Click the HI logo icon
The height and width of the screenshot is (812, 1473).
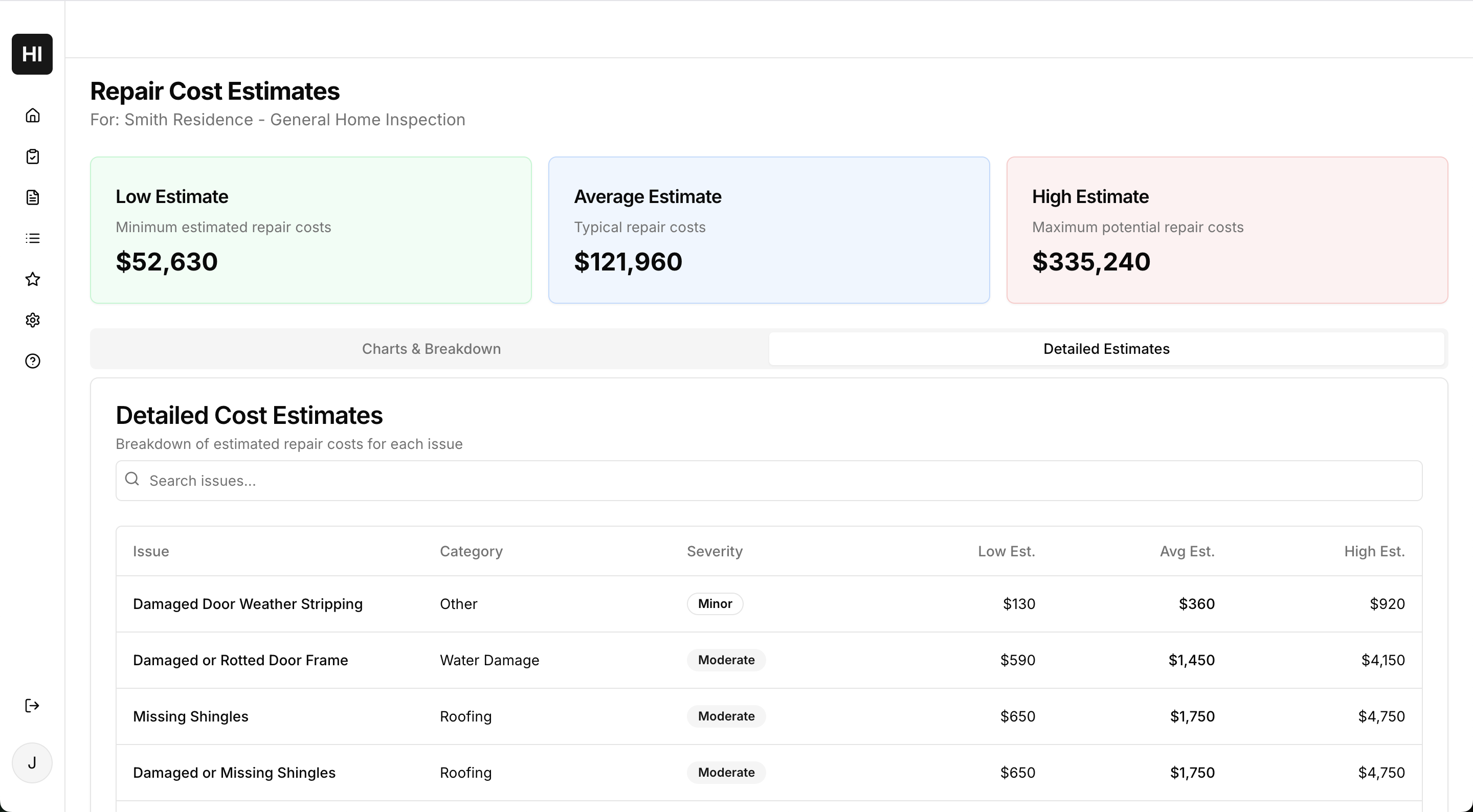click(32, 54)
